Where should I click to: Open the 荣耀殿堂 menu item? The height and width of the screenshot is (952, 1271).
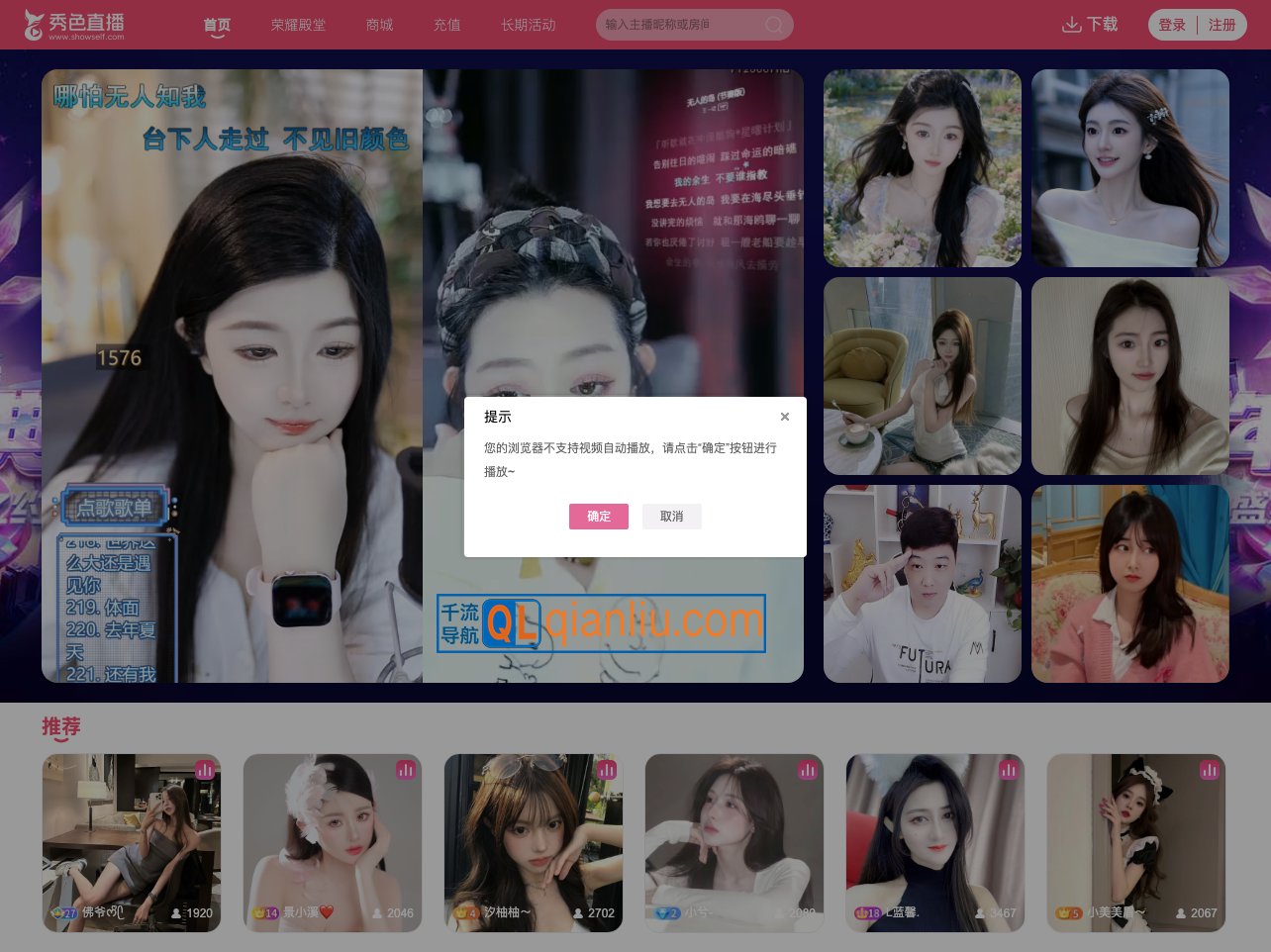(x=298, y=25)
